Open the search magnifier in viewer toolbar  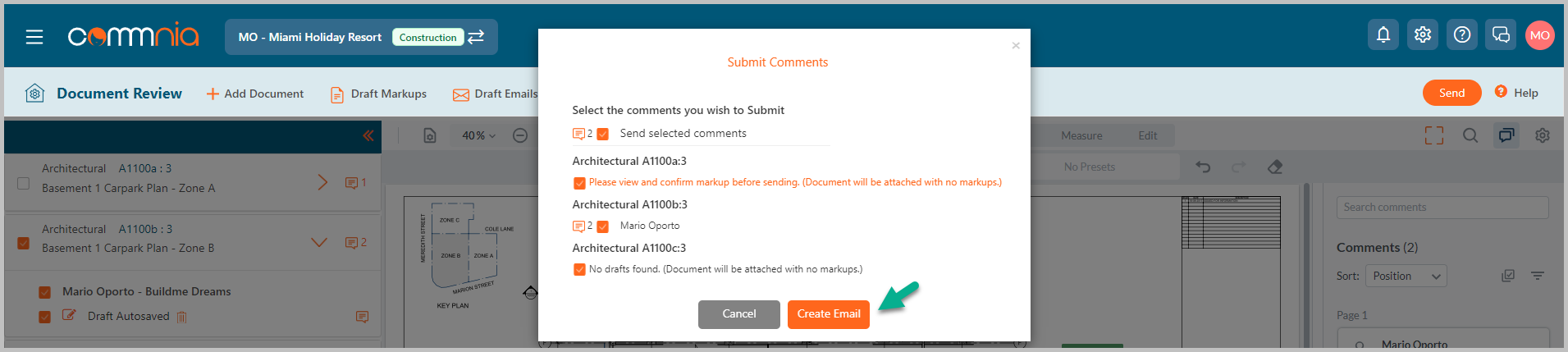(1470, 135)
